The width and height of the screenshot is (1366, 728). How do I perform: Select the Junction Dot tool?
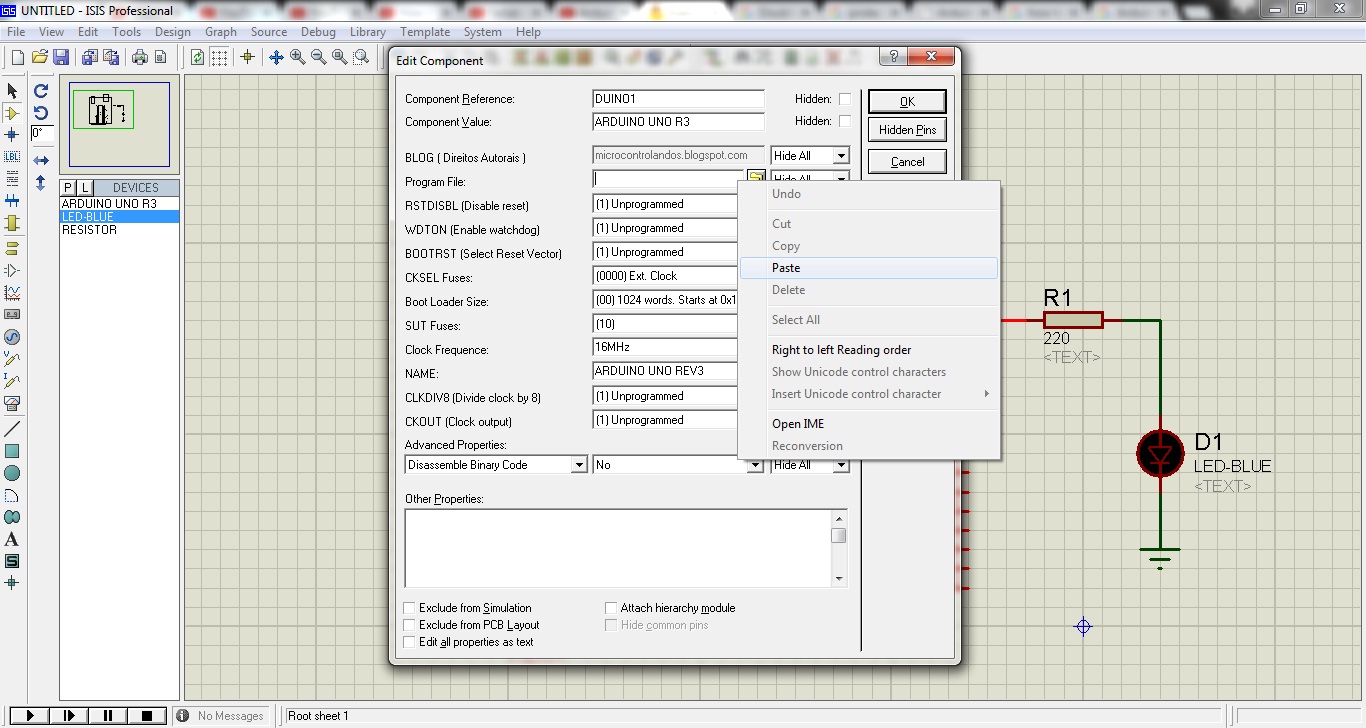click(x=12, y=134)
